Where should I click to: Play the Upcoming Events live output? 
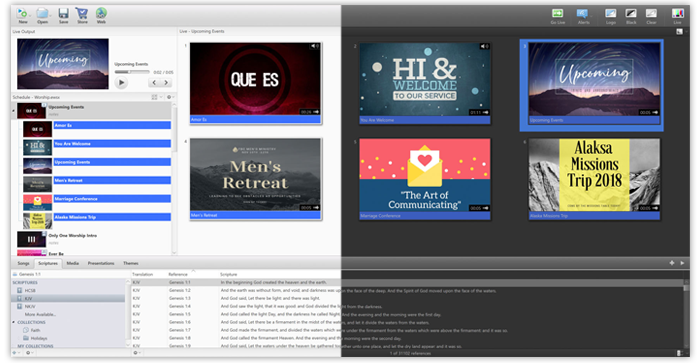[x=121, y=83]
